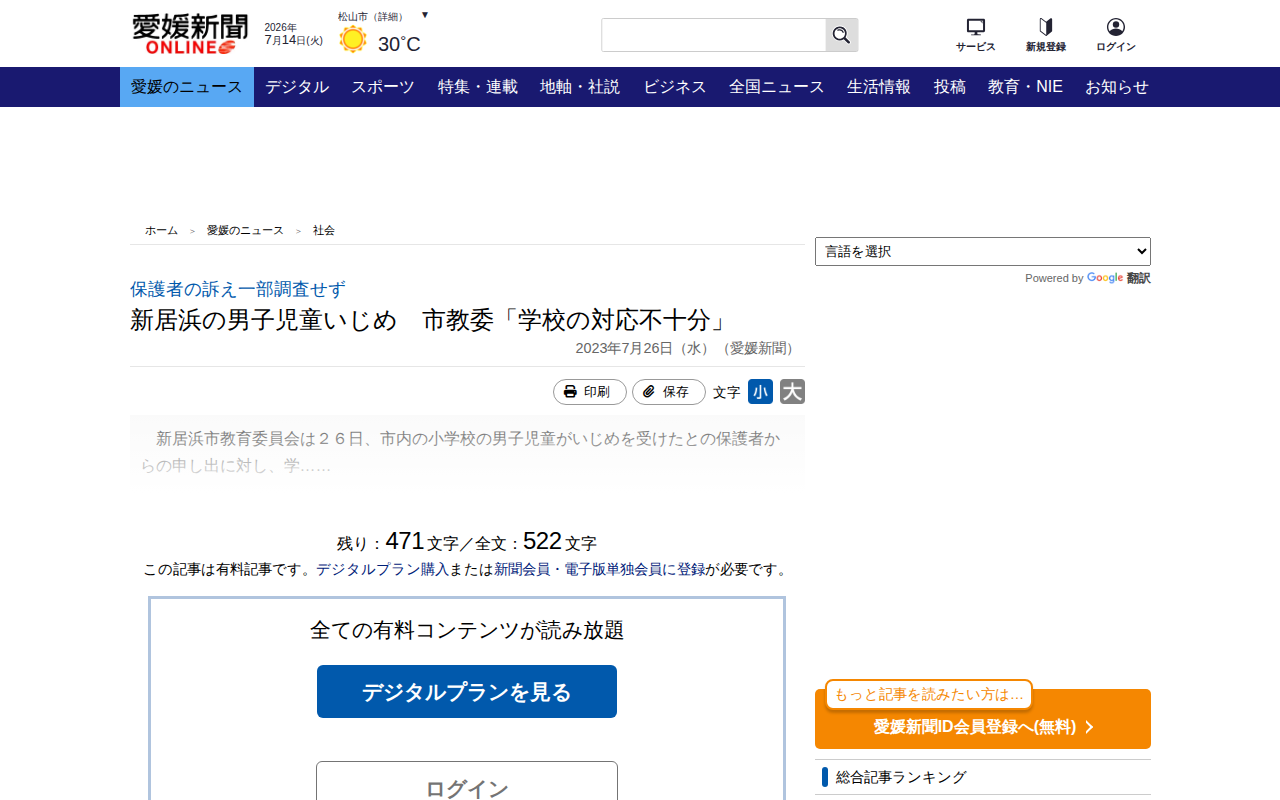Select the 特集・連載 nav tab

pos(478,87)
